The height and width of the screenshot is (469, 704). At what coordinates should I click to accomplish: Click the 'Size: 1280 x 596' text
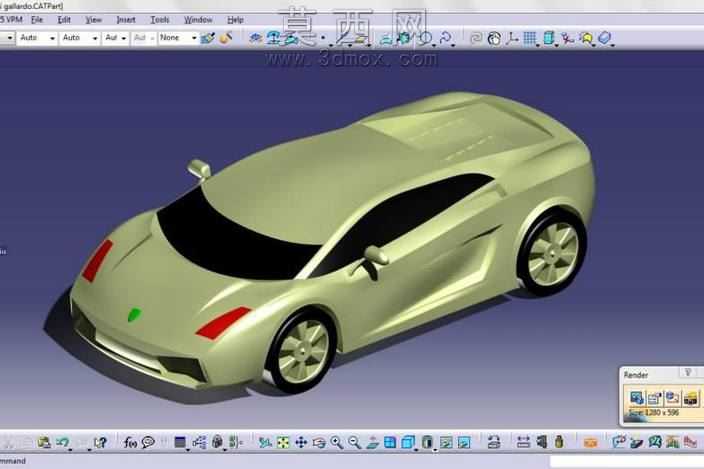coord(654,412)
